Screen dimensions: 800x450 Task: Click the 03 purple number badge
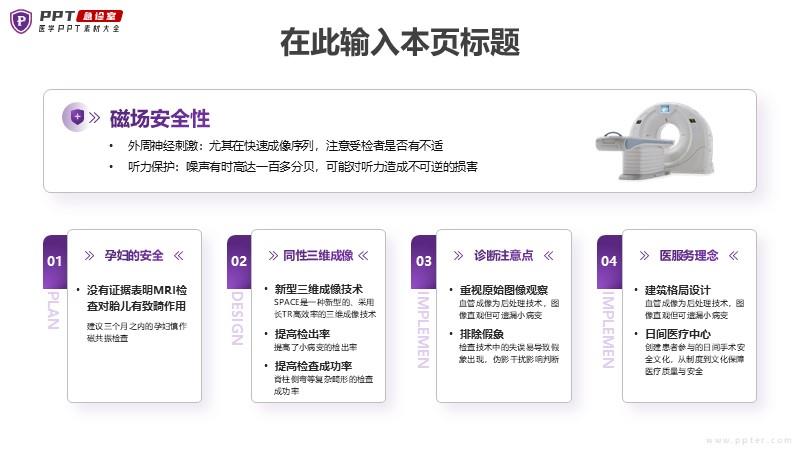(423, 261)
